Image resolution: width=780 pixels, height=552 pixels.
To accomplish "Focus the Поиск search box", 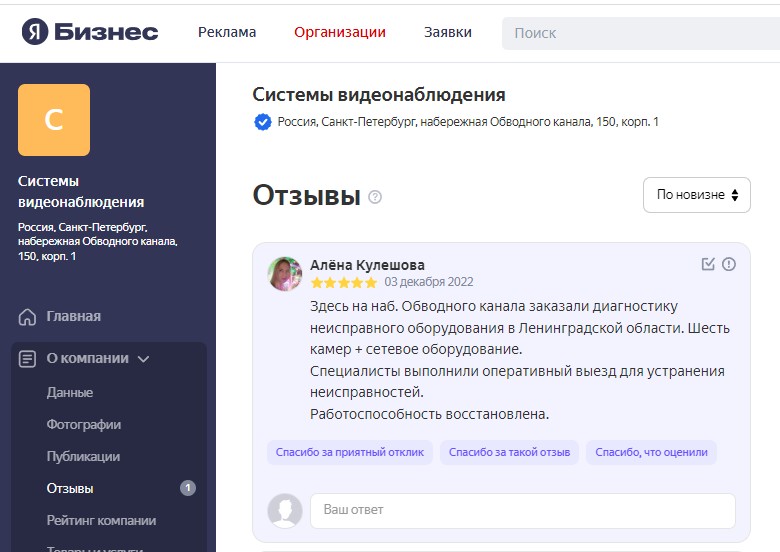I will (x=640, y=33).
